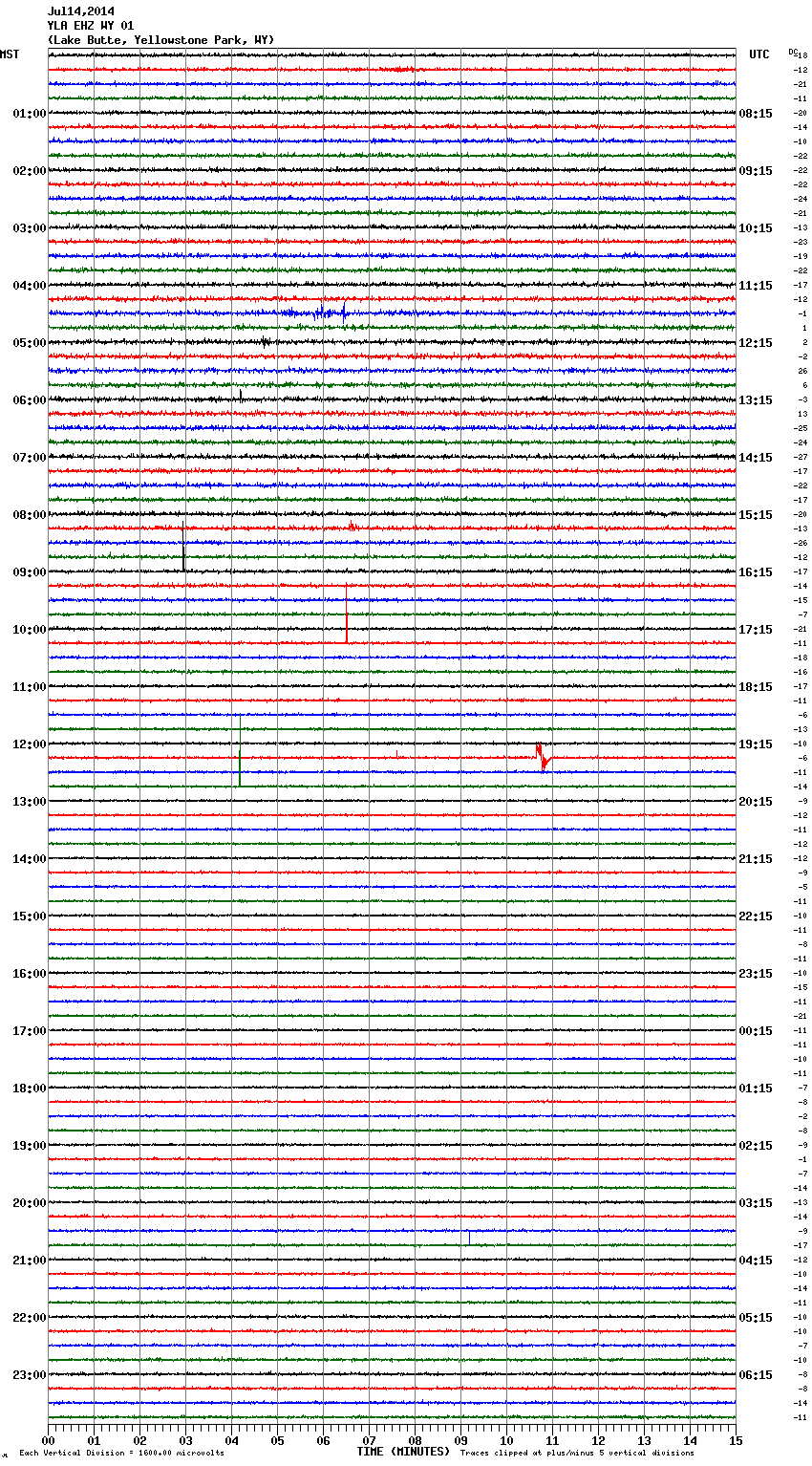This screenshot has height=1466, width=812.
Task: Click the 09:15 UTC time label
Action: [x=756, y=171]
